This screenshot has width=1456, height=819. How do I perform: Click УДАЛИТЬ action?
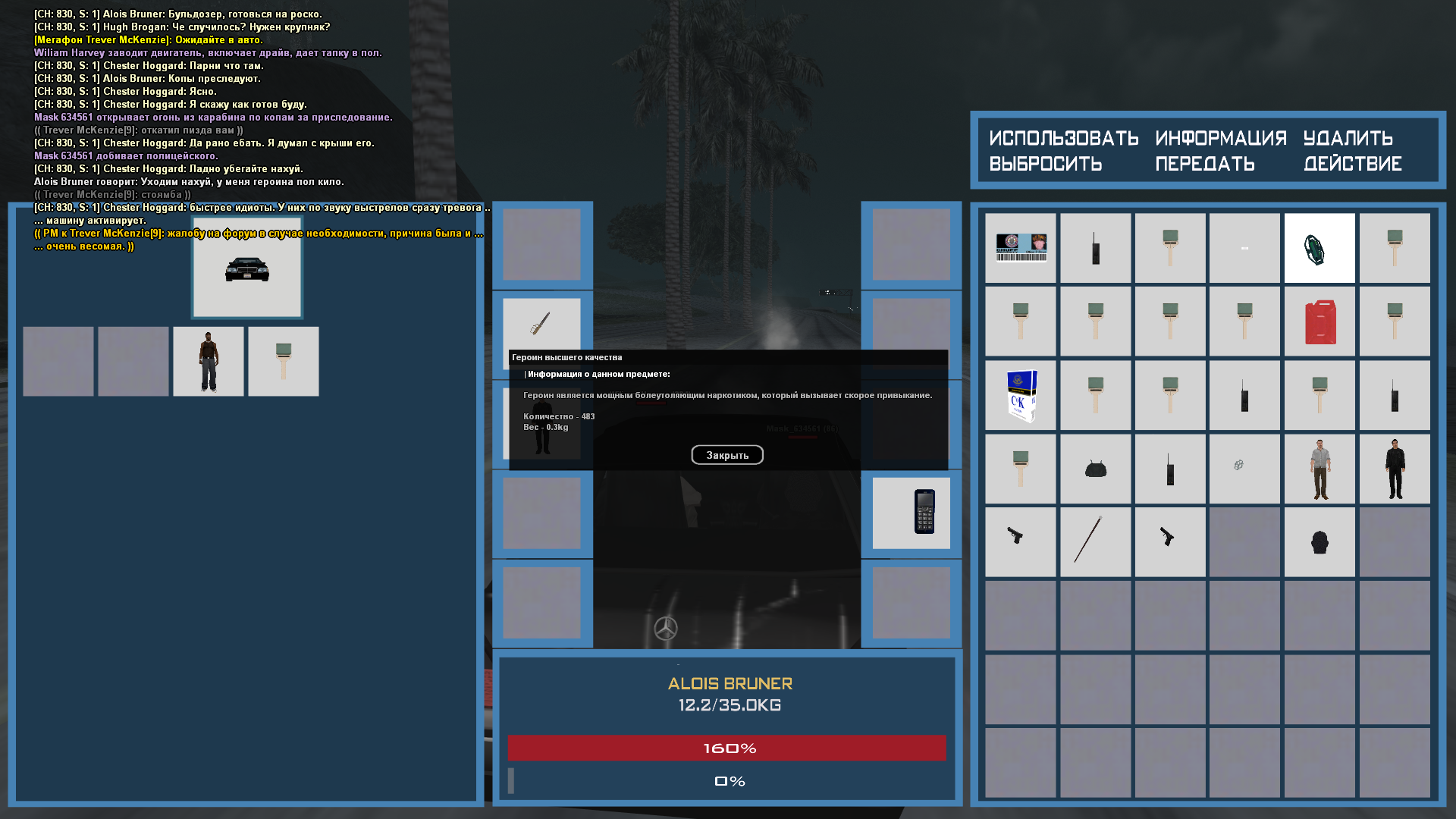[1348, 138]
